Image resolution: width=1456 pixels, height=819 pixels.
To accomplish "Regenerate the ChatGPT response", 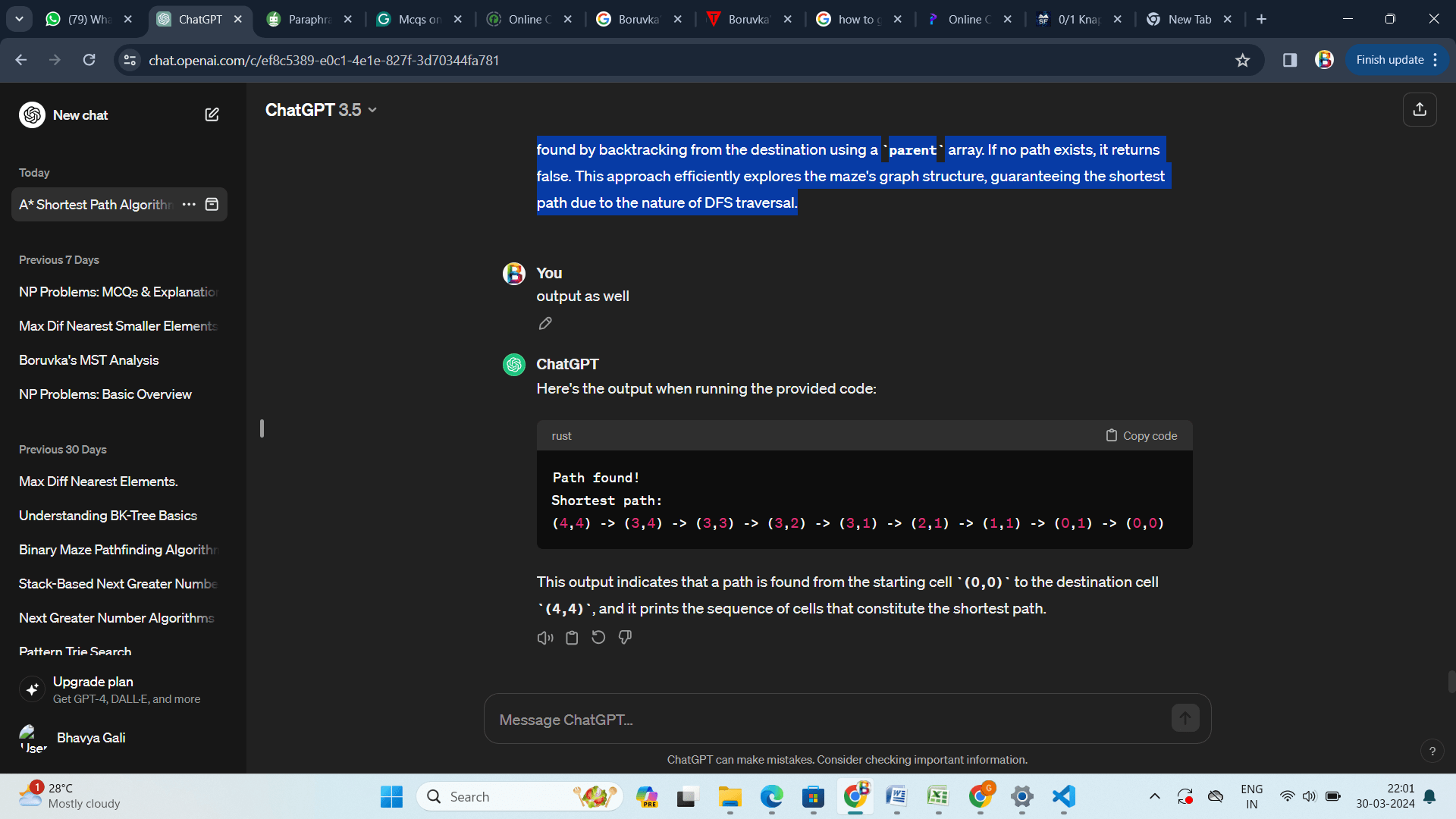I will [x=598, y=638].
